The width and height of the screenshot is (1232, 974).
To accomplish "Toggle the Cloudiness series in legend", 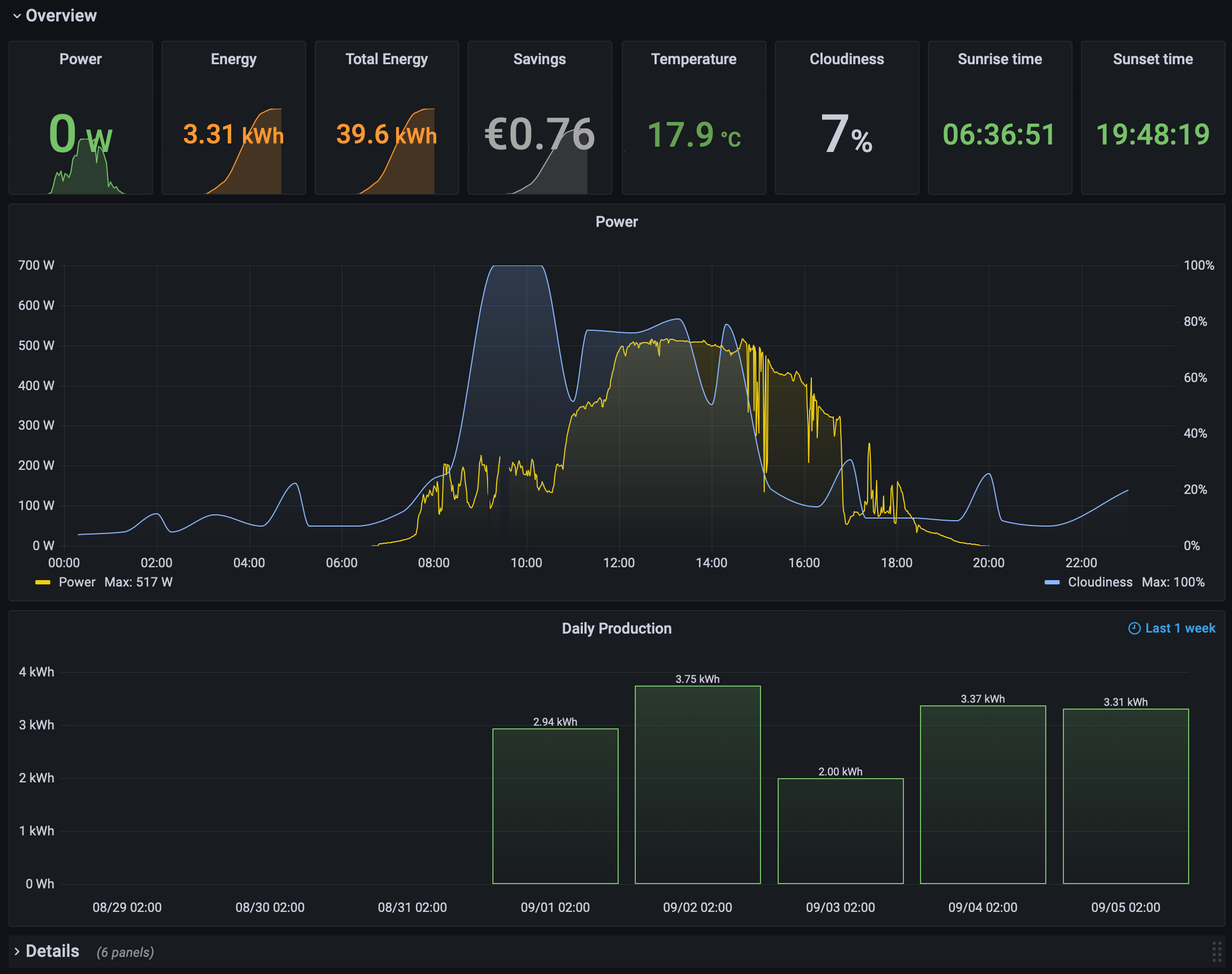I will (x=1100, y=582).
